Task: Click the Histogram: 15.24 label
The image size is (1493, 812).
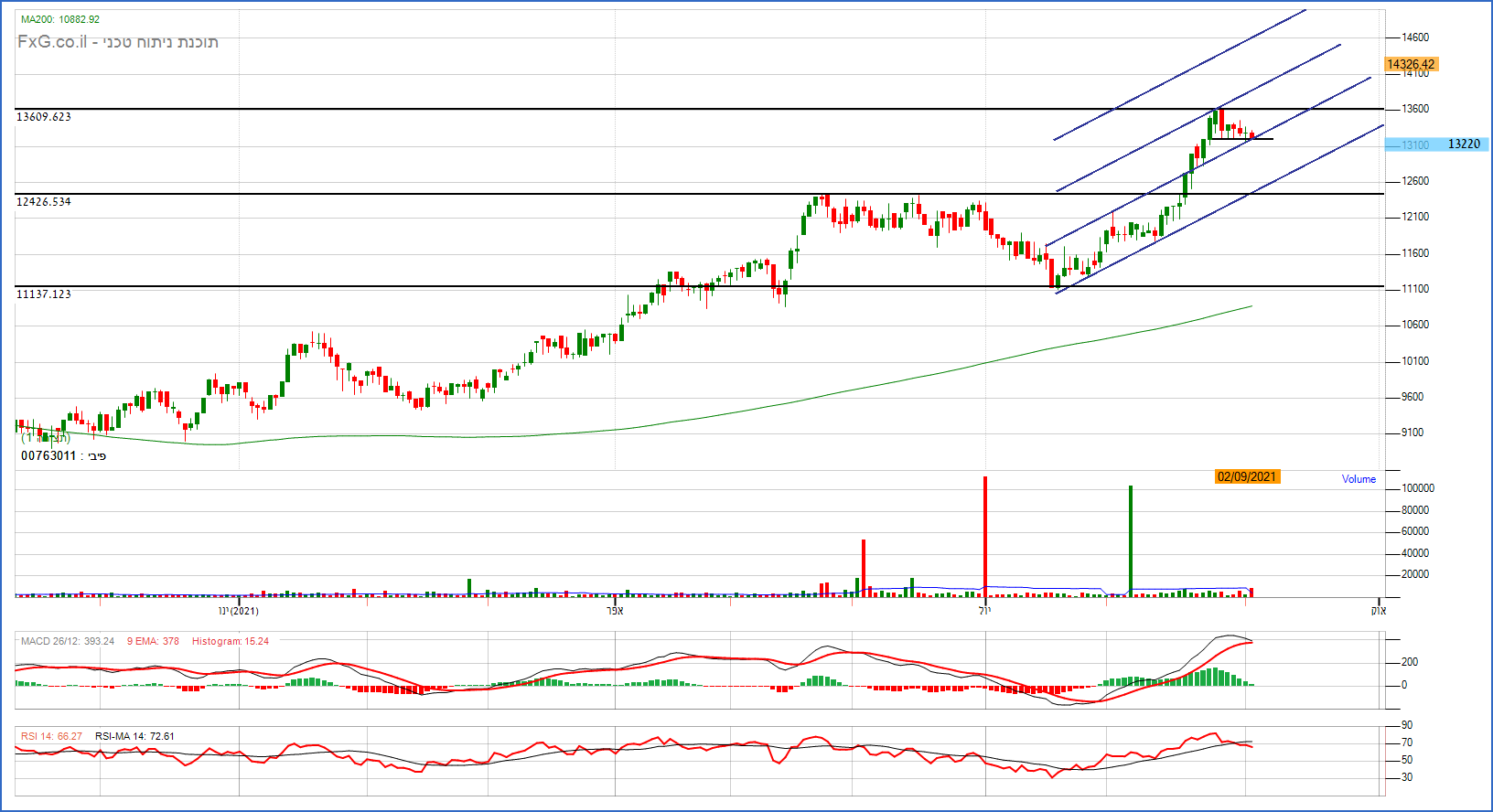Action: (230, 641)
